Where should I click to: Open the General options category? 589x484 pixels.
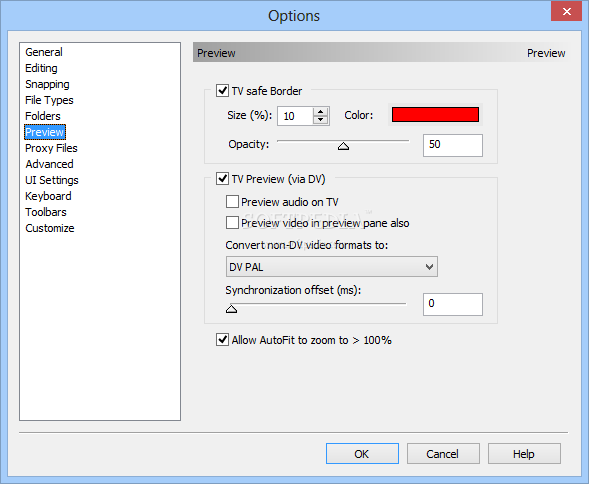[x=44, y=52]
